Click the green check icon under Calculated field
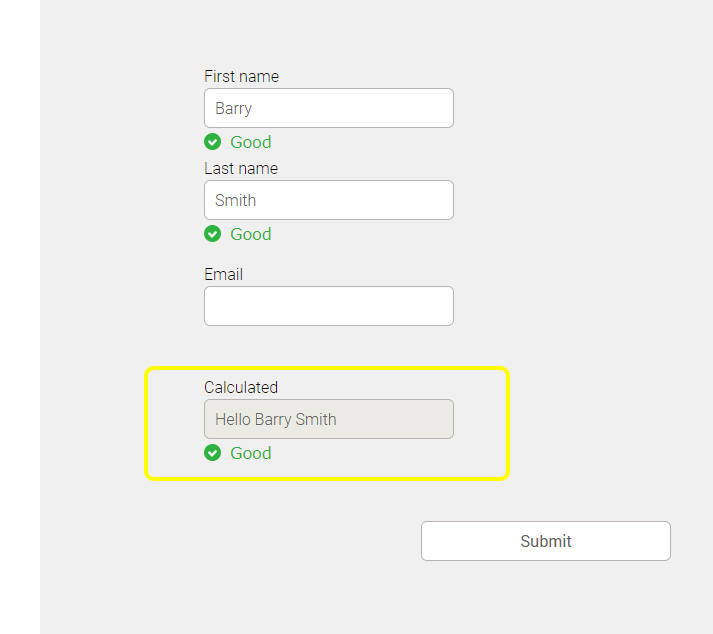713x634 pixels. click(212, 453)
